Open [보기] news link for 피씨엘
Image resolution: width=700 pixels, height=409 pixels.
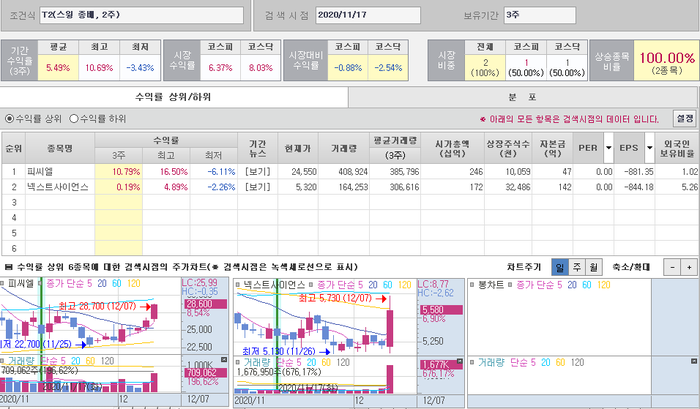pyautogui.click(x=258, y=171)
